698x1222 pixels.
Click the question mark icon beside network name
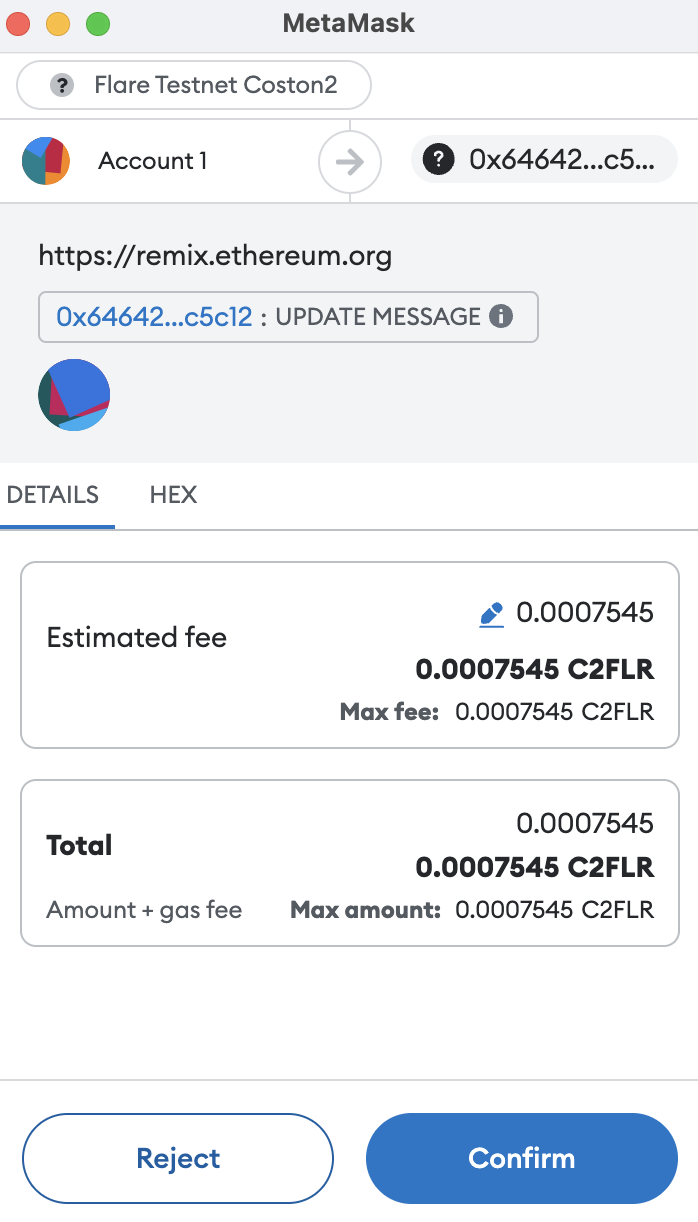(63, 85)
